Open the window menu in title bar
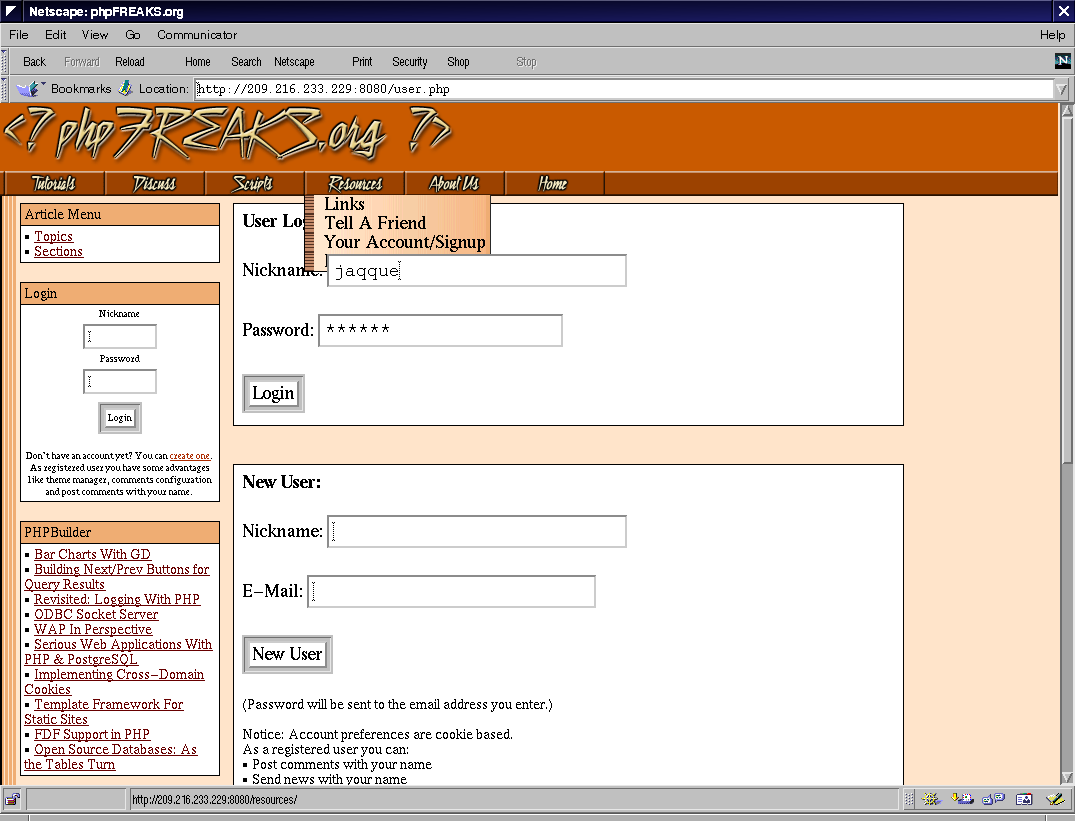 [12, 11]
